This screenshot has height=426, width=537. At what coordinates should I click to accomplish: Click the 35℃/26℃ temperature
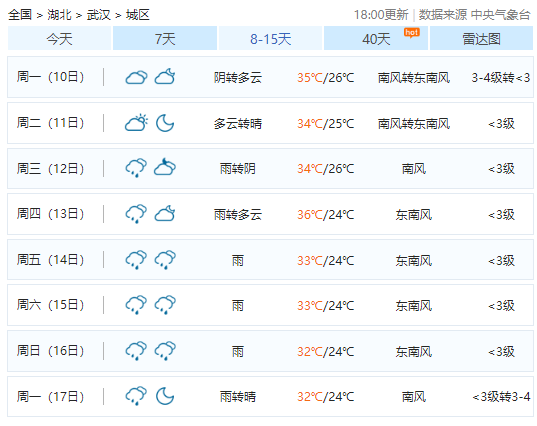click(x=325, y=78)
